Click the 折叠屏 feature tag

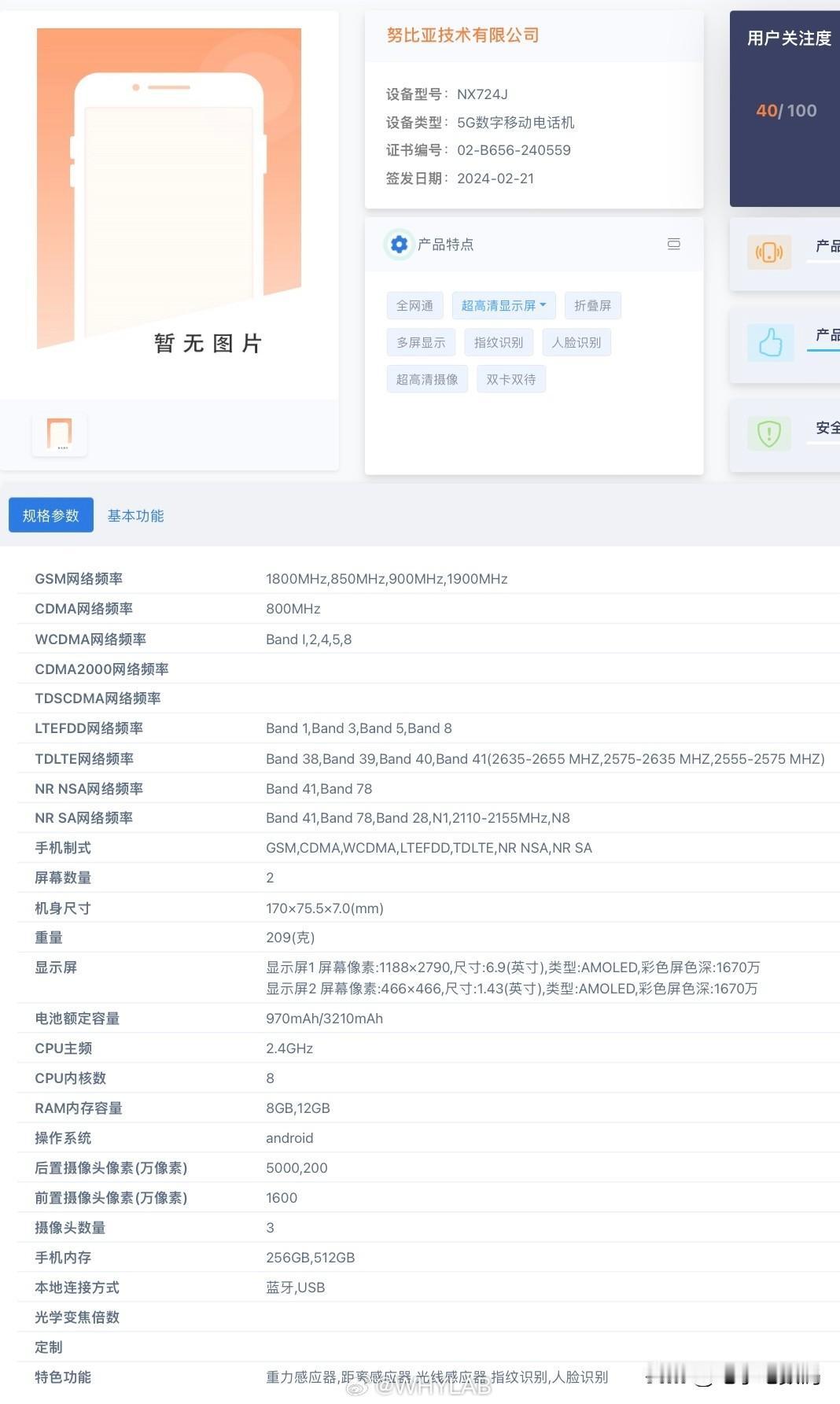pyautogui.click(x=593, y=305)
